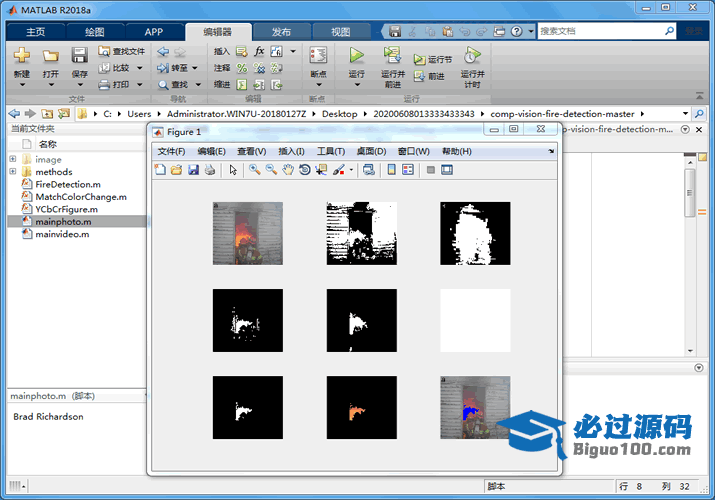The width and height of the screenshot is (715, 500).
Task: Open the 工具(T) menu in Figure window
Action: point(331,151)
